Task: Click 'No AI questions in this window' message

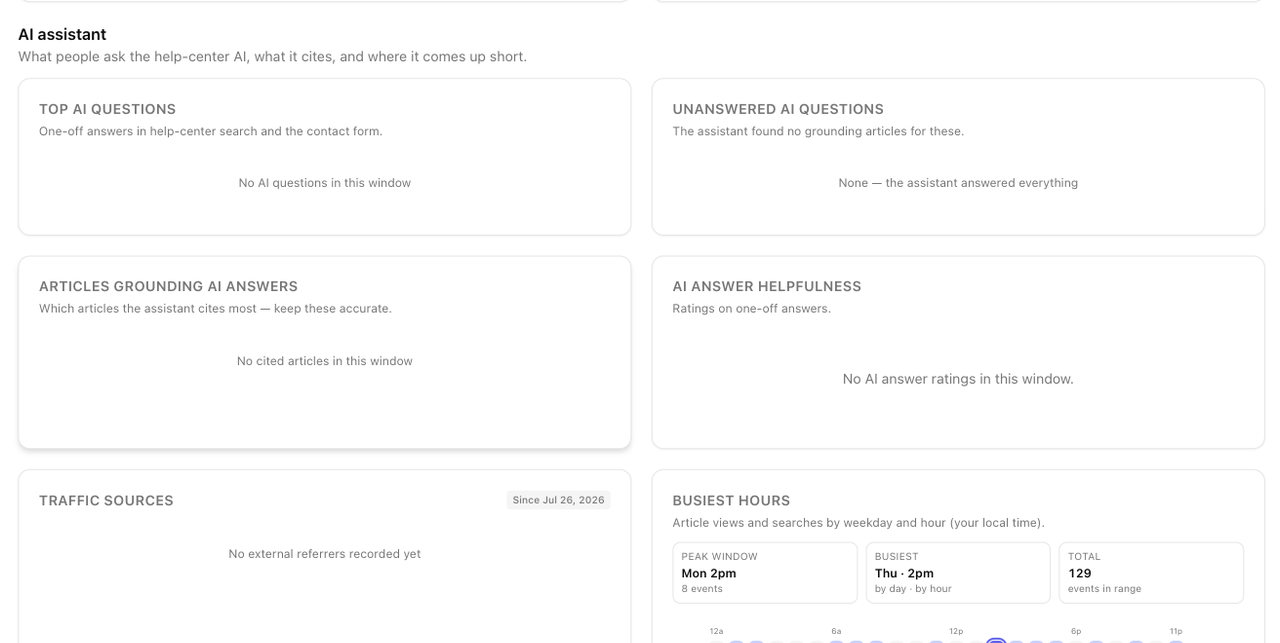Action: coord(325,183)
